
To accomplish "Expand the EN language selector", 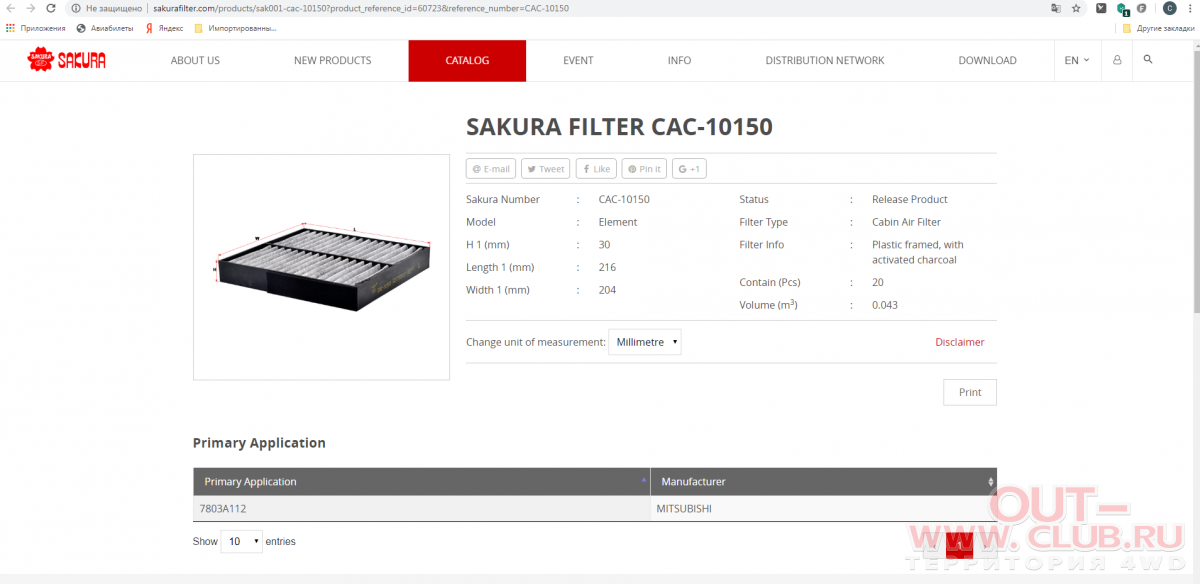I will pos(1077,60).
